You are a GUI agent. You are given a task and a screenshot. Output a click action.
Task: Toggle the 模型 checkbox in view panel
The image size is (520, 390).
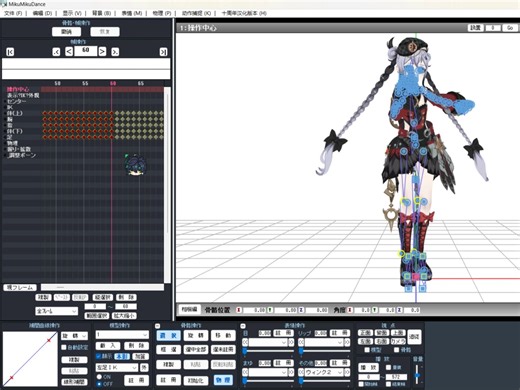click(x=367, y=350)
